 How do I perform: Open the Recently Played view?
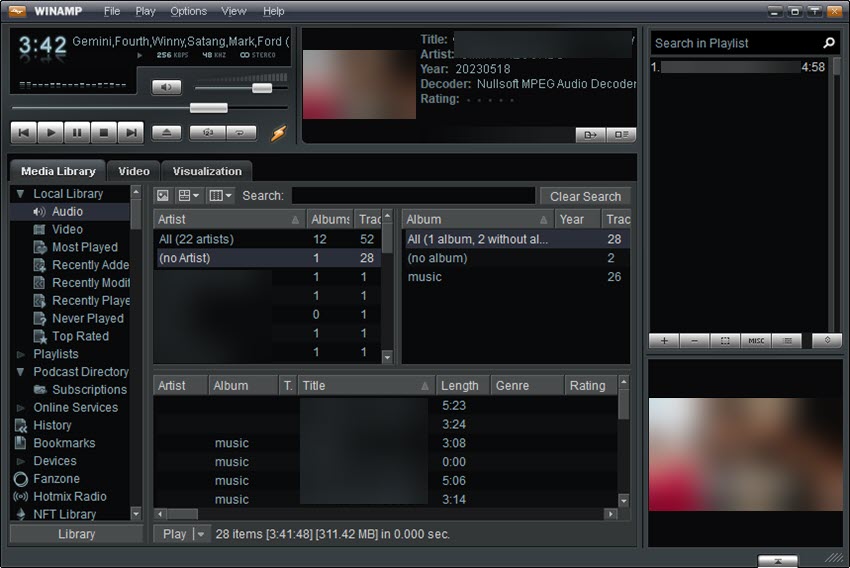tap(91, 301)
